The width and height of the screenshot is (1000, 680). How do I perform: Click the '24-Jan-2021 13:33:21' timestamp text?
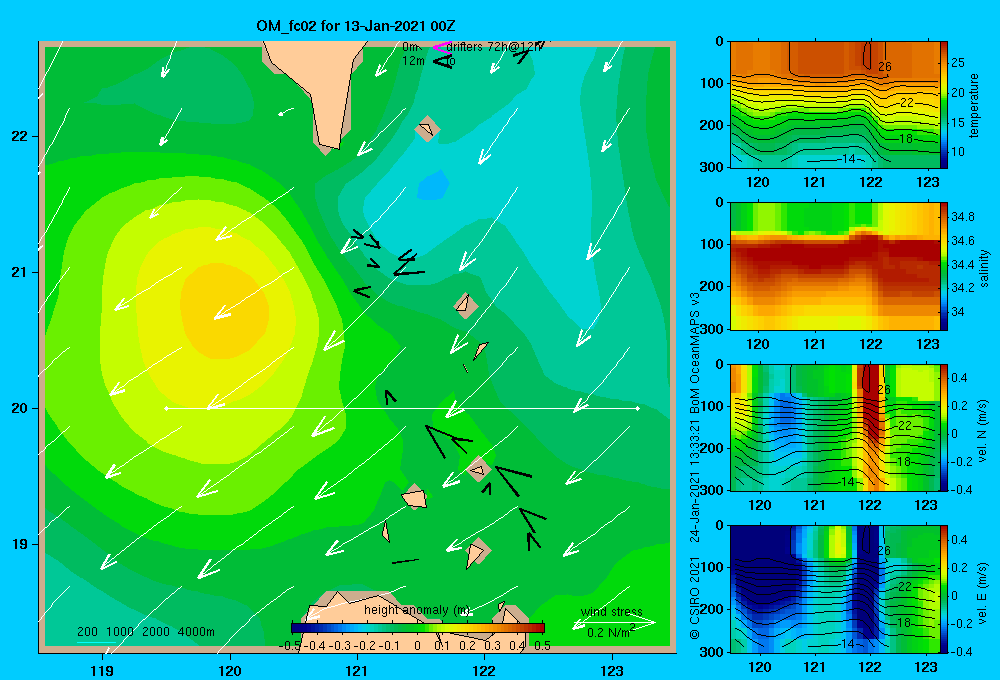pyautogui.click(x=695, y=482)
